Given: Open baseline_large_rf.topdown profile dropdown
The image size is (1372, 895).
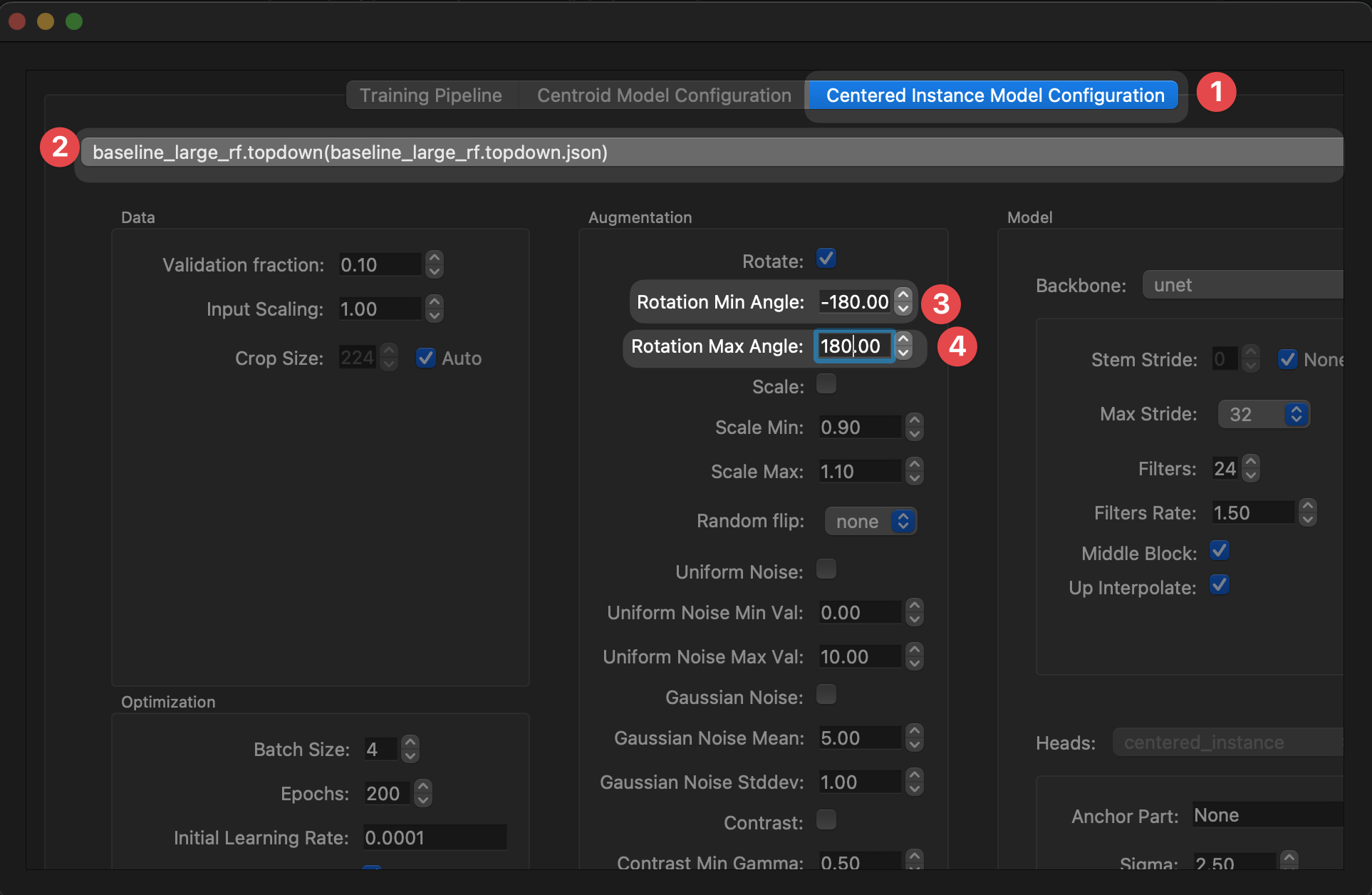Looking at the screenshot, I should [712, 152].
